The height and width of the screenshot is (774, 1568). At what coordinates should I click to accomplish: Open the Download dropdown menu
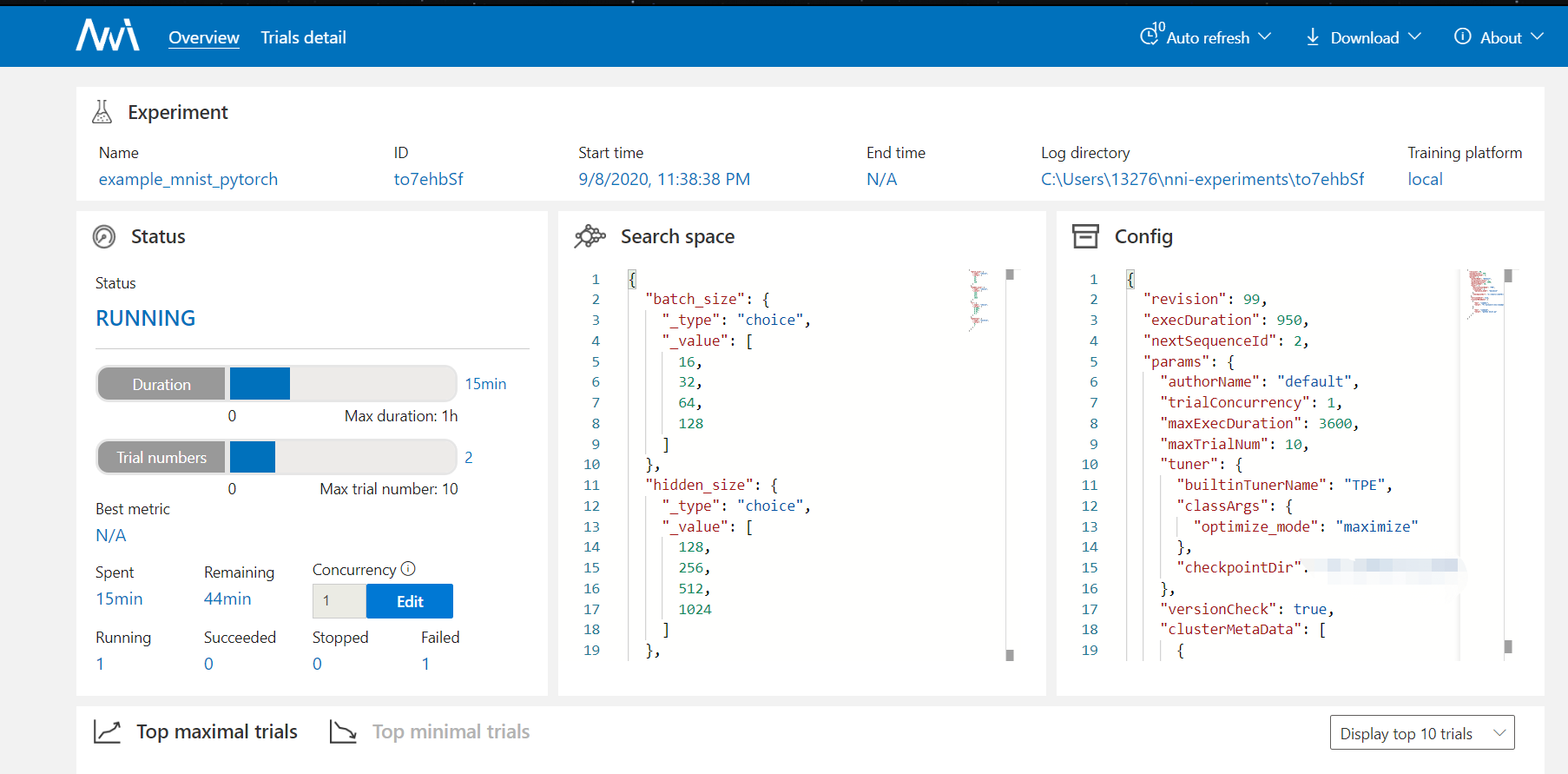click(1363, 36)
